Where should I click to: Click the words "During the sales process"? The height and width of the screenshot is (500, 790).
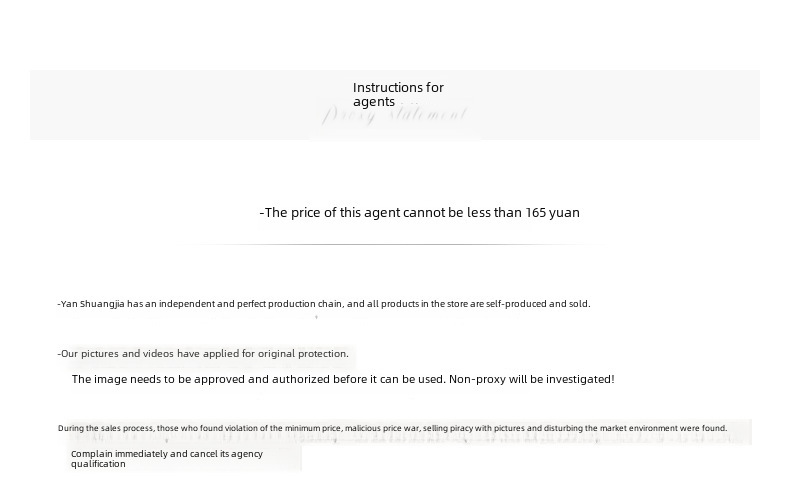pos(105,428)
